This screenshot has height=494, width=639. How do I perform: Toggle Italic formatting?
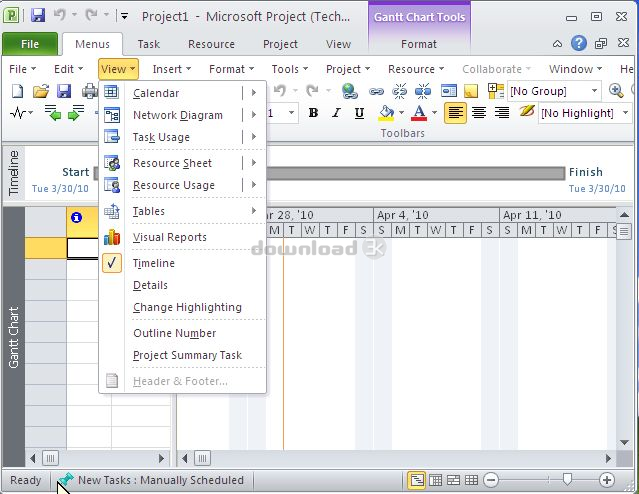pyautogui.click(x=336, y=113)
